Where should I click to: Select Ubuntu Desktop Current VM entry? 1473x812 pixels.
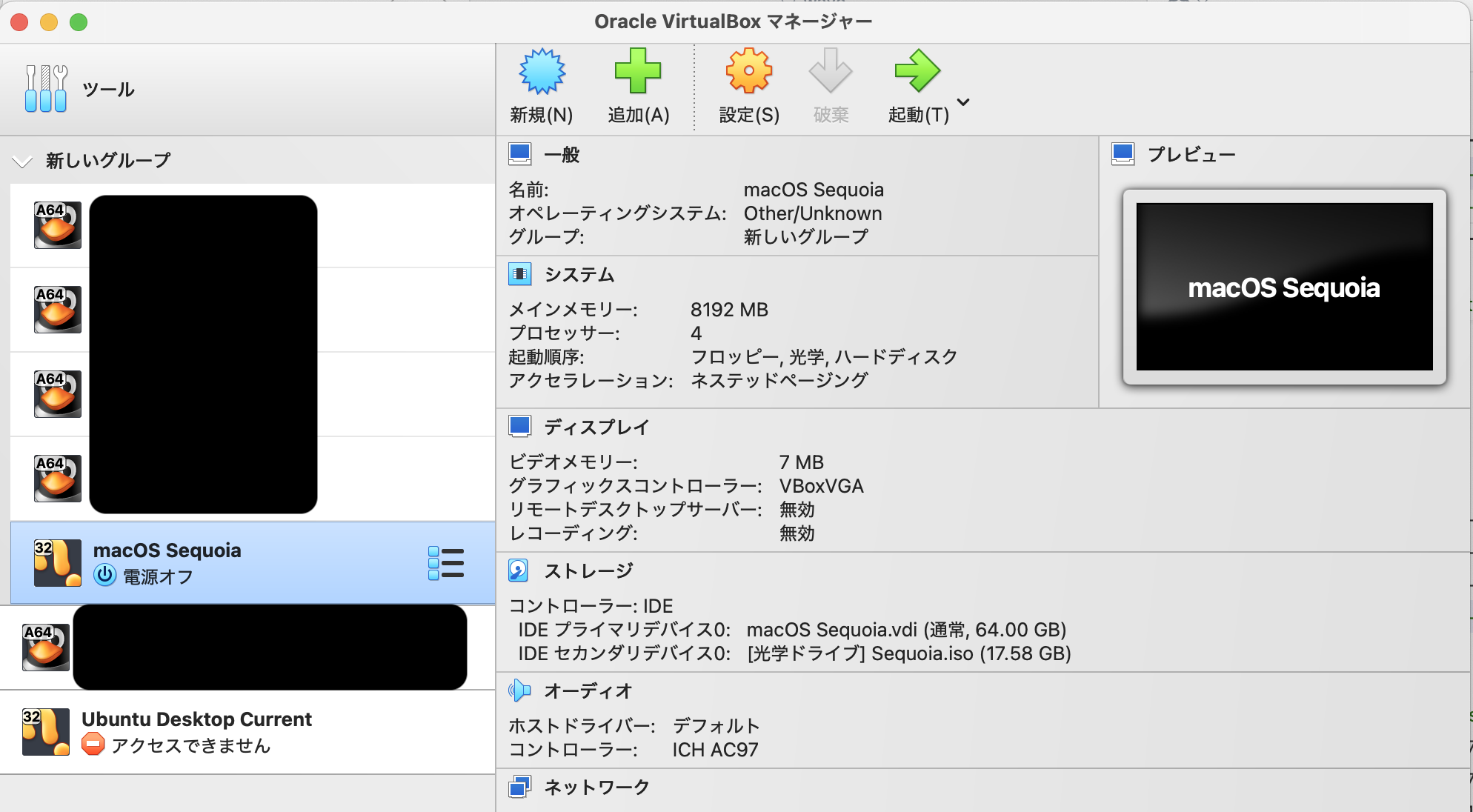[247, 732]
